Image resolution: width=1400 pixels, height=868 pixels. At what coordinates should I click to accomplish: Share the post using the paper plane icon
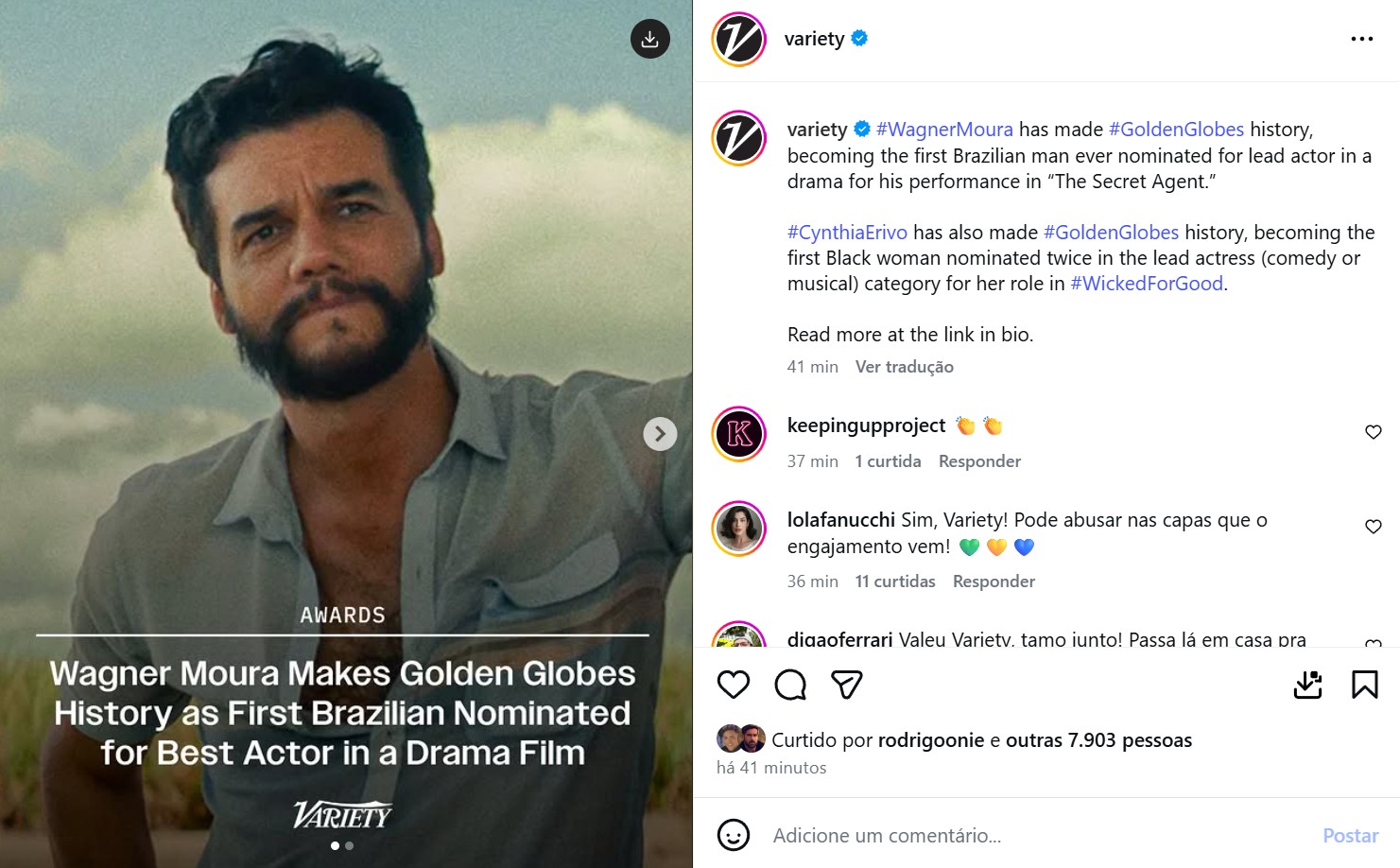click(x=847, y=684)
